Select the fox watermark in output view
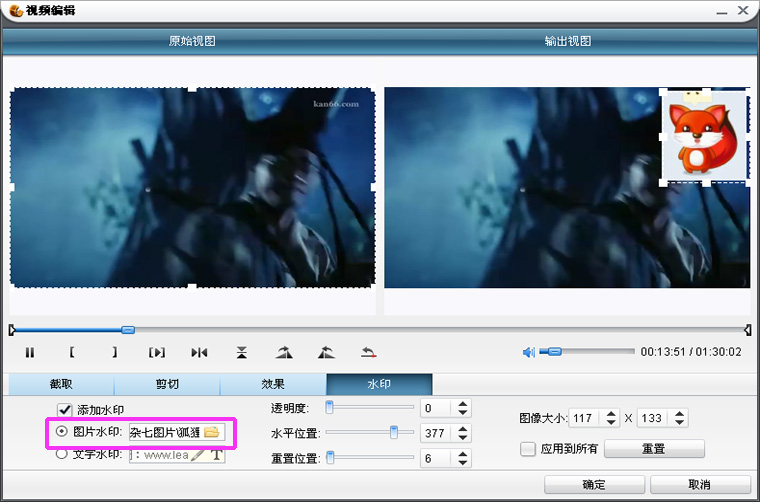The width and height of the screenshot is (760, 502). pyautogui.click(x=704, y=137)
